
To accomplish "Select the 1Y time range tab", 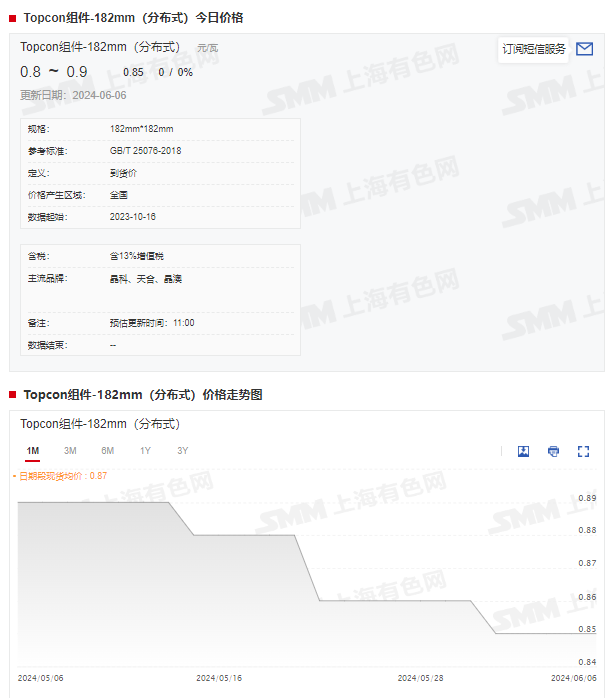I will click(x=145, y=451).
